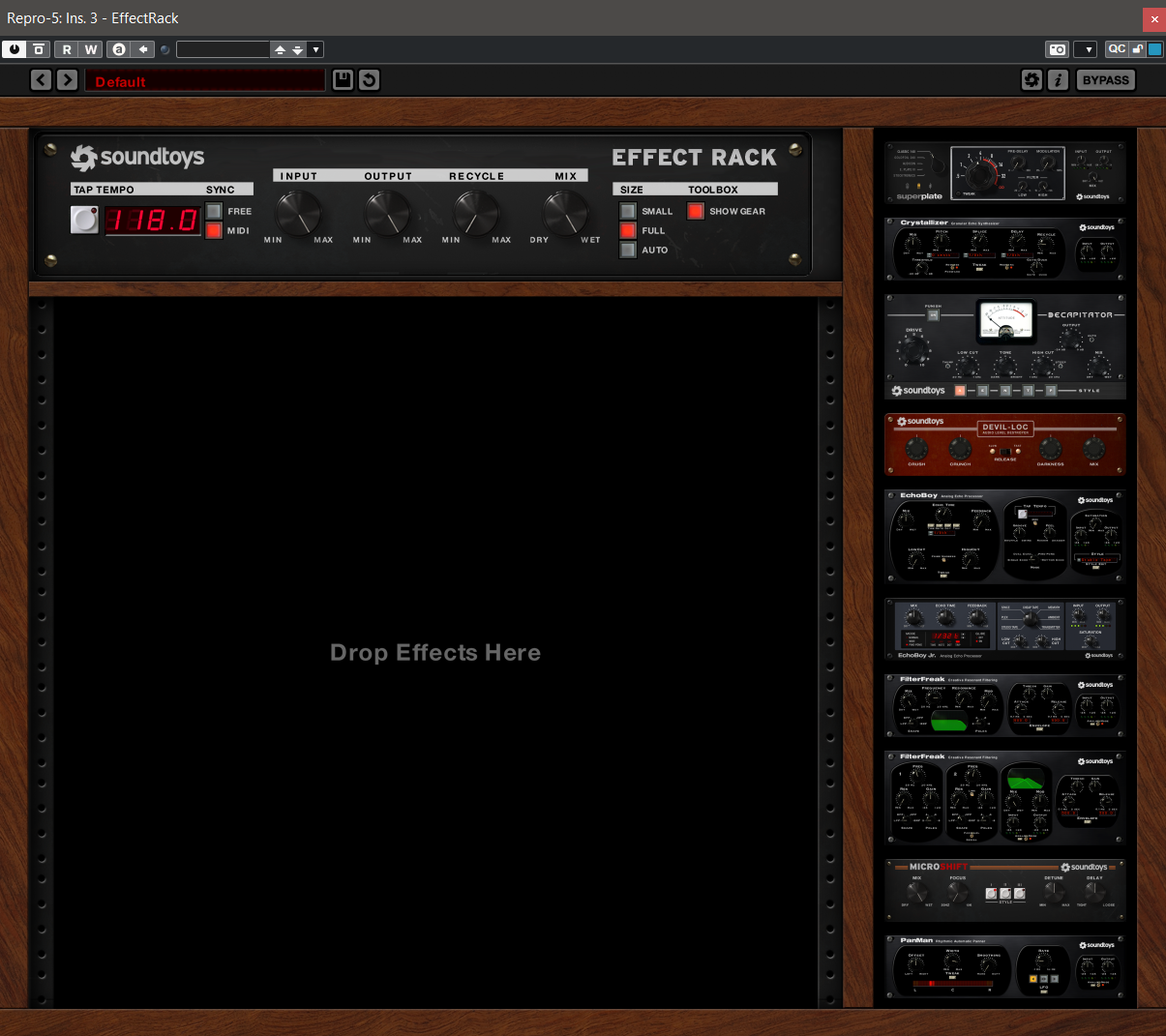Click the Soundtoys logo in rack header
This screenshot has width=1166, height=1036.
tap(137, 157)
